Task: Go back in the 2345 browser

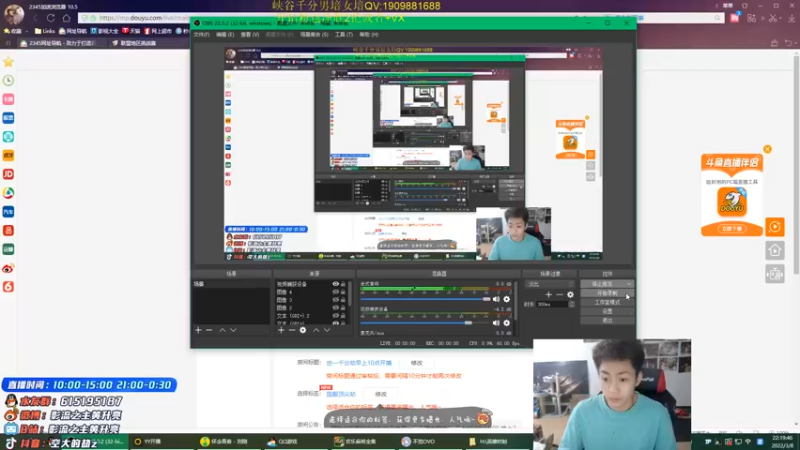Action: (36, 18)
